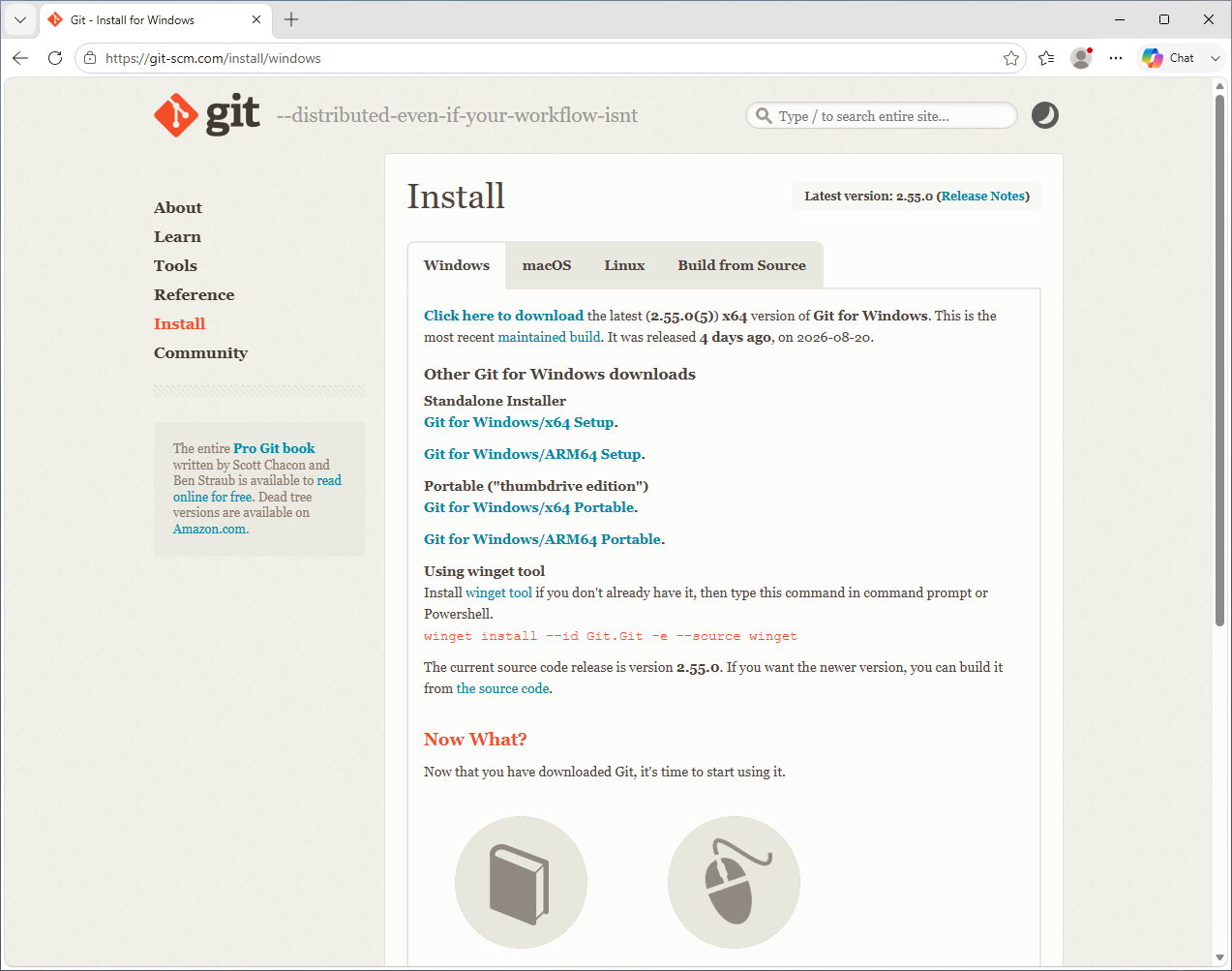Open the Build from Source tab
The width and height of the screenshot is (1232, 971).
pyautogui.click(x=741, y=265)
